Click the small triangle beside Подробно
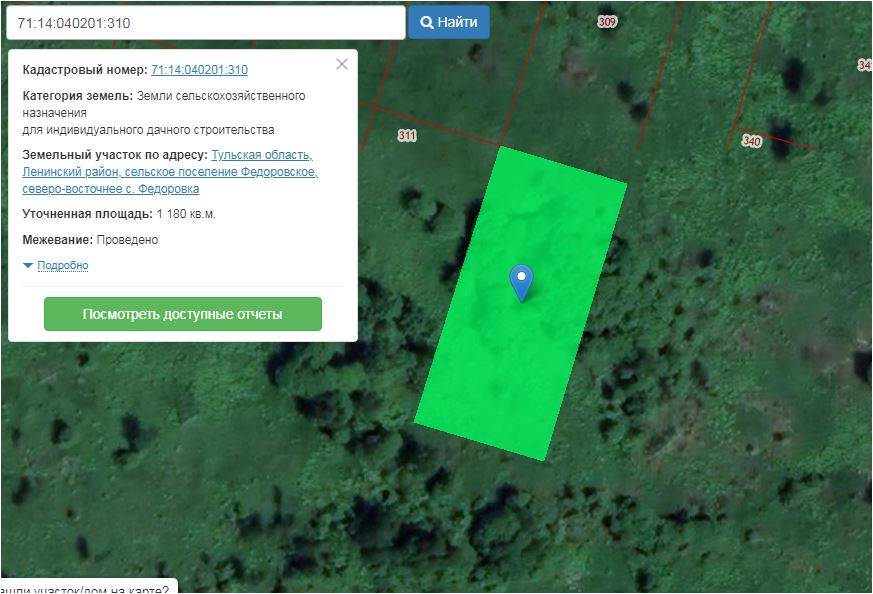Viewport: 873px width, 594px height. (x=28, y=266)
